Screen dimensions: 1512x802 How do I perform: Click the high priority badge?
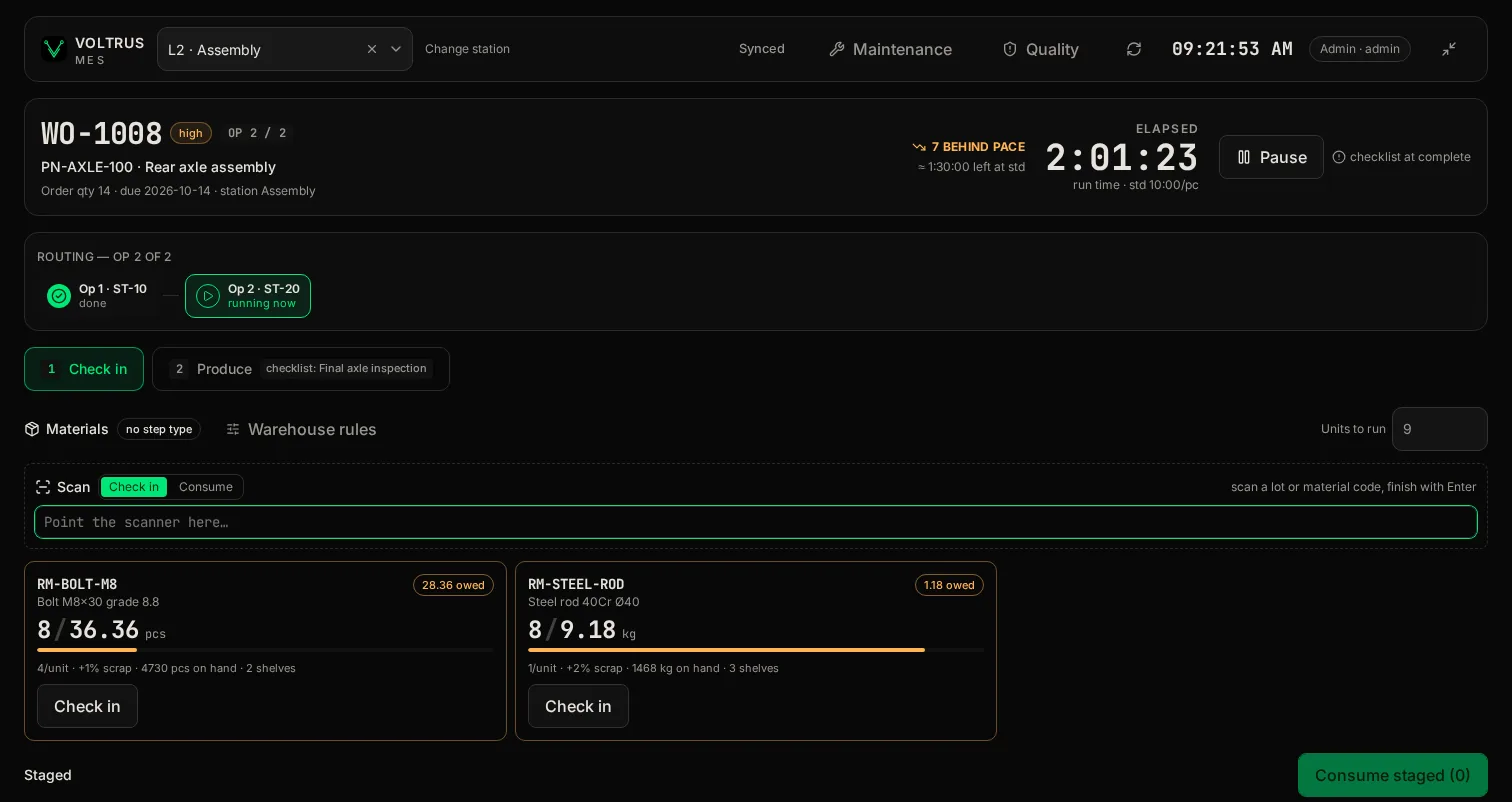(x=191, y=133)
